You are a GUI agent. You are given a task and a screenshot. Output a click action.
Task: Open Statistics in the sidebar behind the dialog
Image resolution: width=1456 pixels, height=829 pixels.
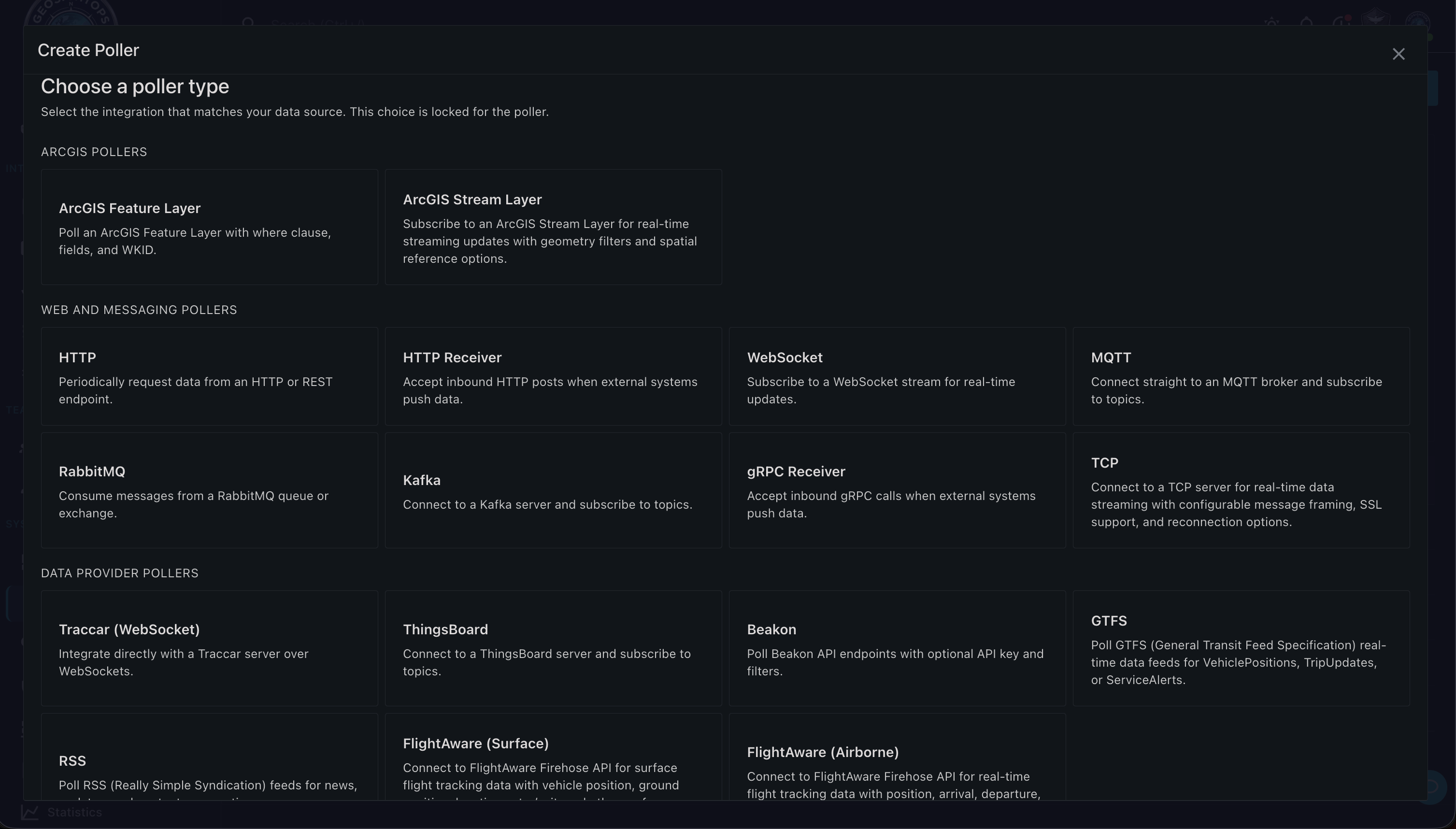(61, 812)
